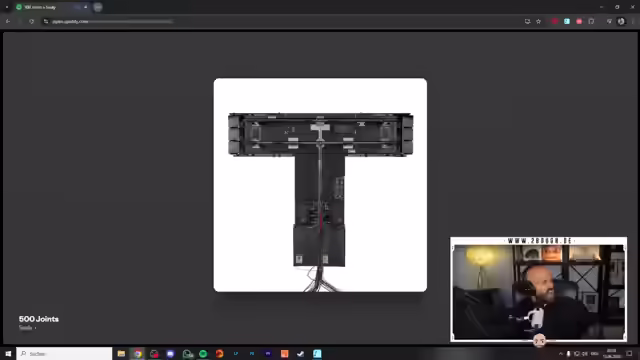Screen dimensions: 640x360
Task: Open File Explorer from taskbar
Action: [x=121, y=353]
